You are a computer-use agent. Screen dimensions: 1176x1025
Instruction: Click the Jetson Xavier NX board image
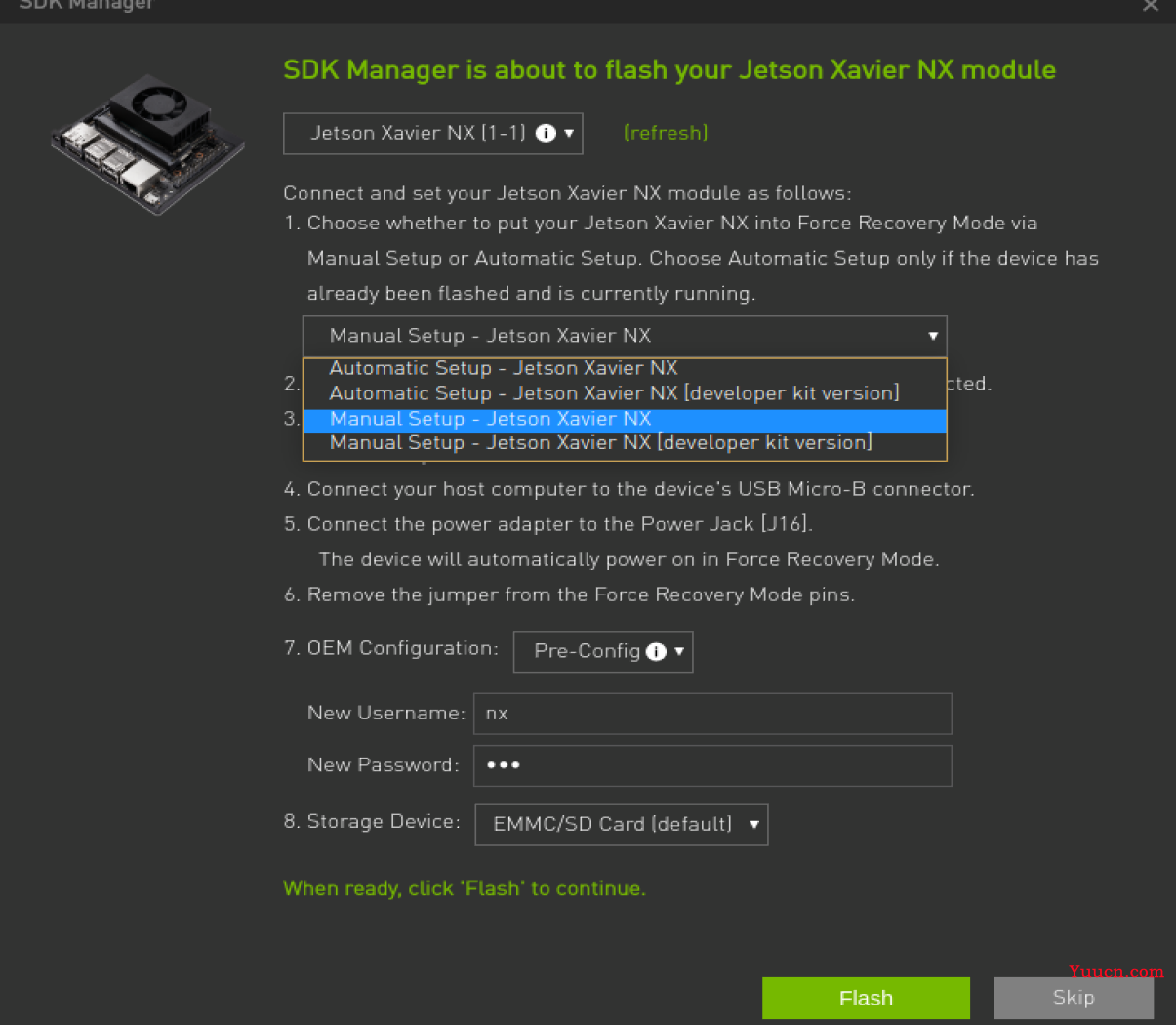(148, 143)
